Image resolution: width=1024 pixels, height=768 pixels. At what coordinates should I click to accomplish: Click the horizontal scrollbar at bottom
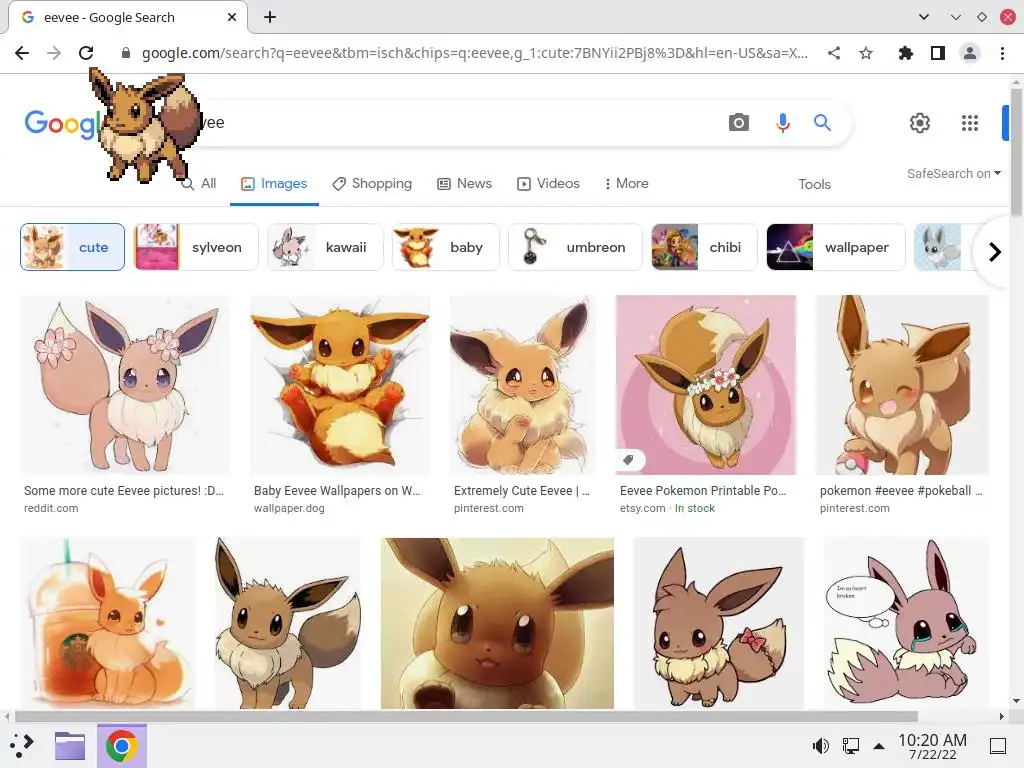[x=466, y=716]
